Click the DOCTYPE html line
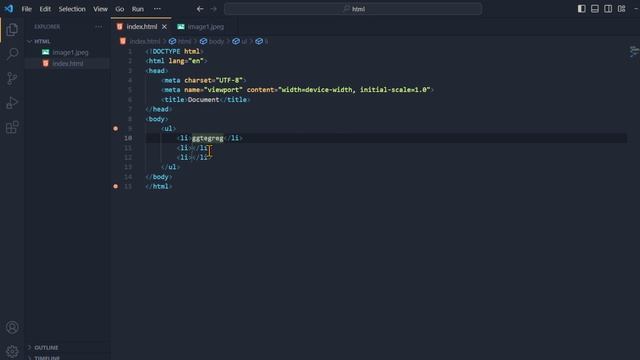This screenshot has width=640, height=360. coord(174,51)
